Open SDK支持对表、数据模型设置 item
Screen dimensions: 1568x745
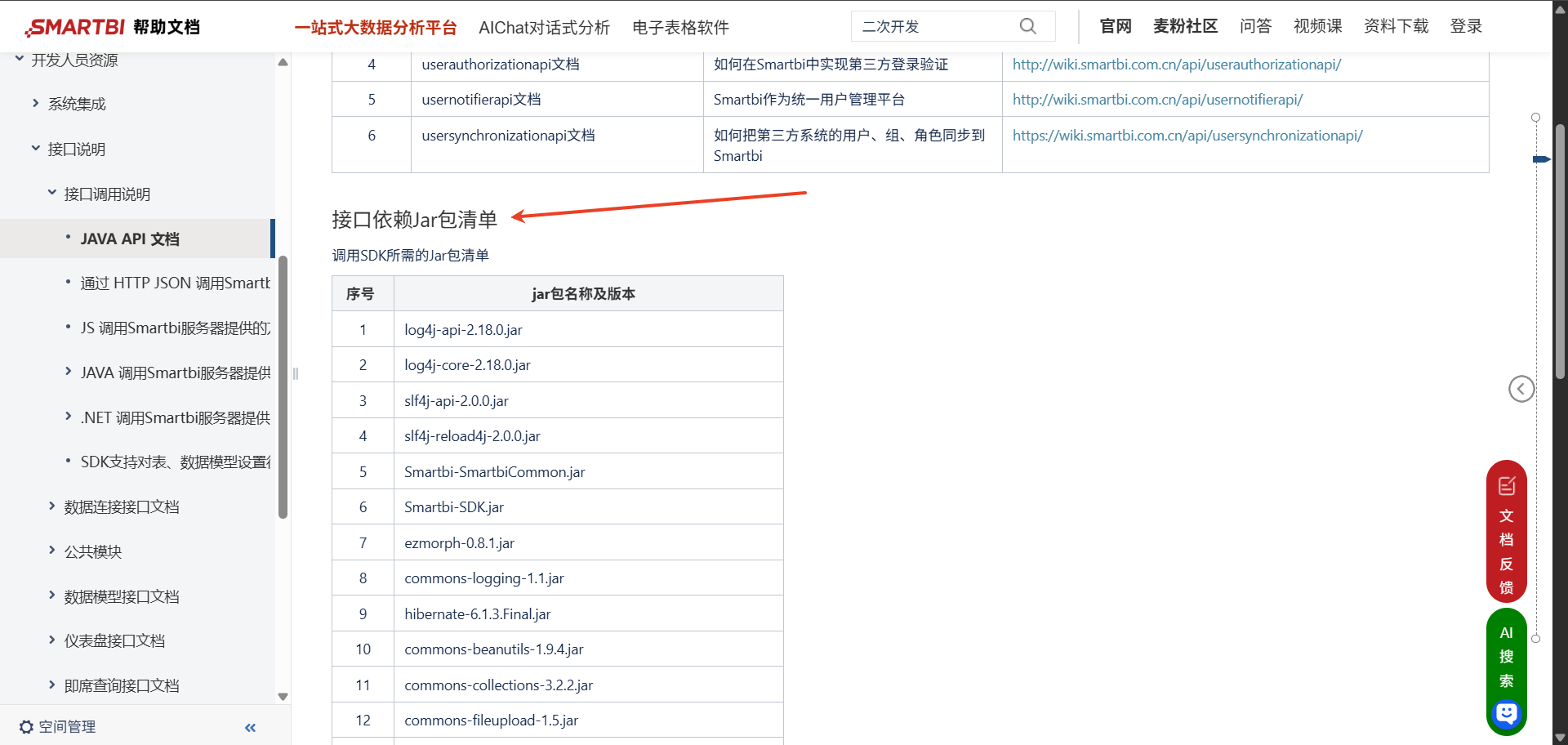[x=175, y=462]
